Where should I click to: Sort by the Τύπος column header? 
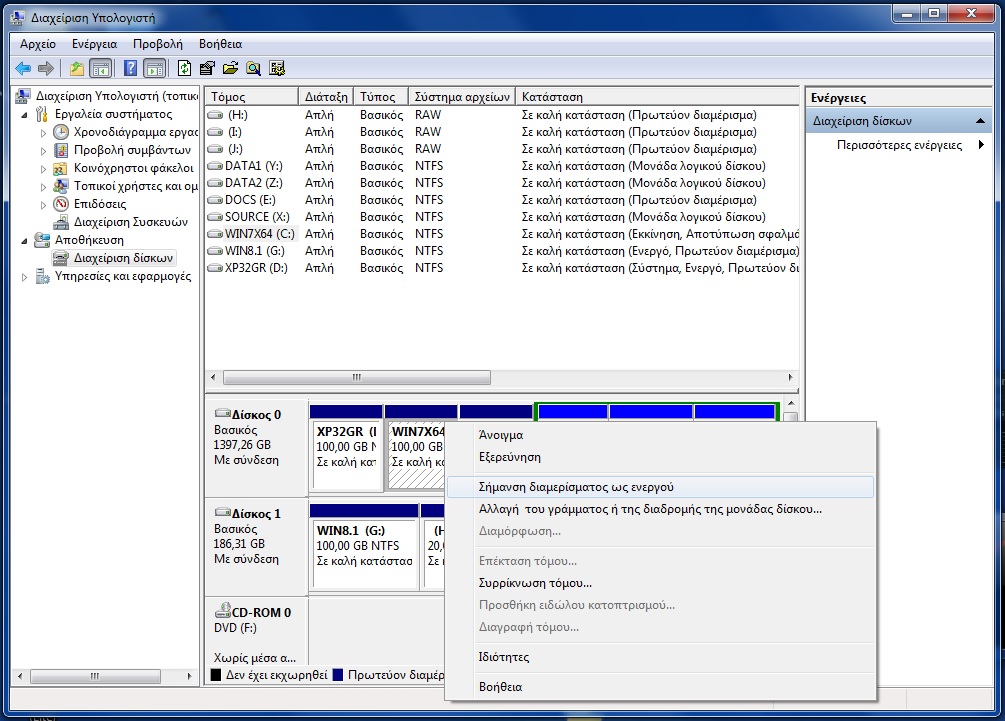coord(381,96)
